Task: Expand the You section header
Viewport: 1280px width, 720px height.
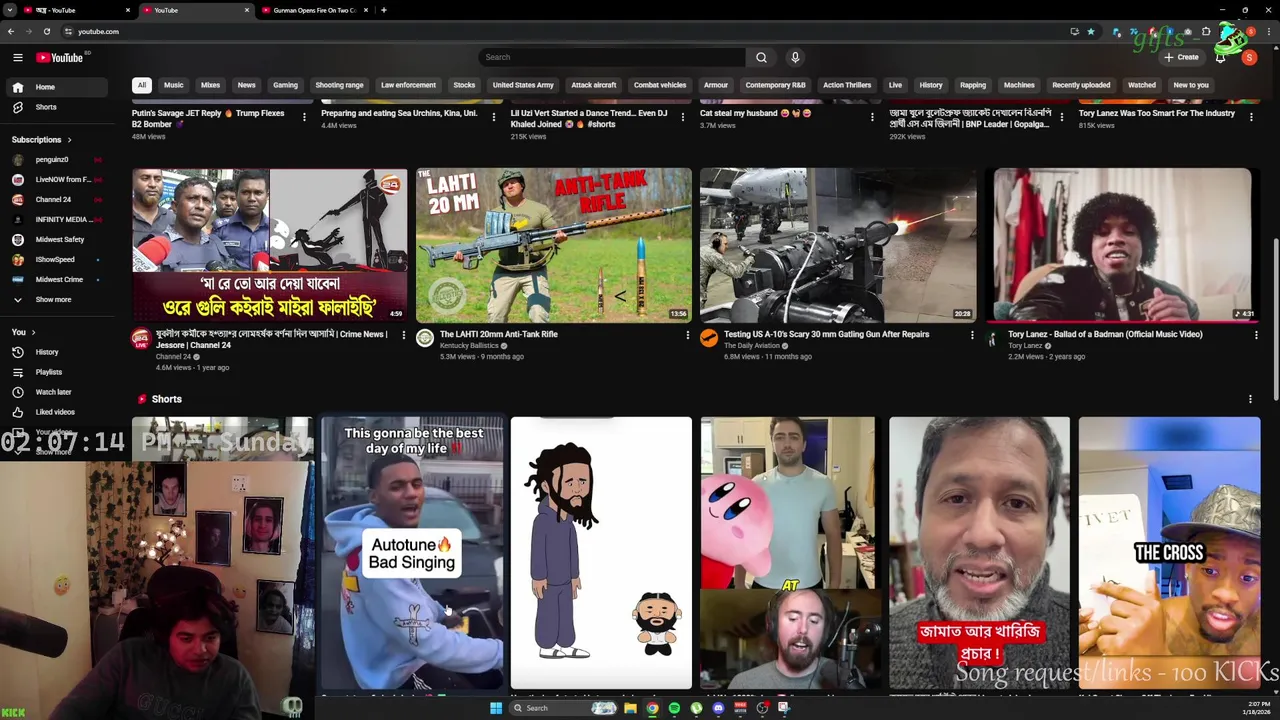Action: (x=24, y=332)
